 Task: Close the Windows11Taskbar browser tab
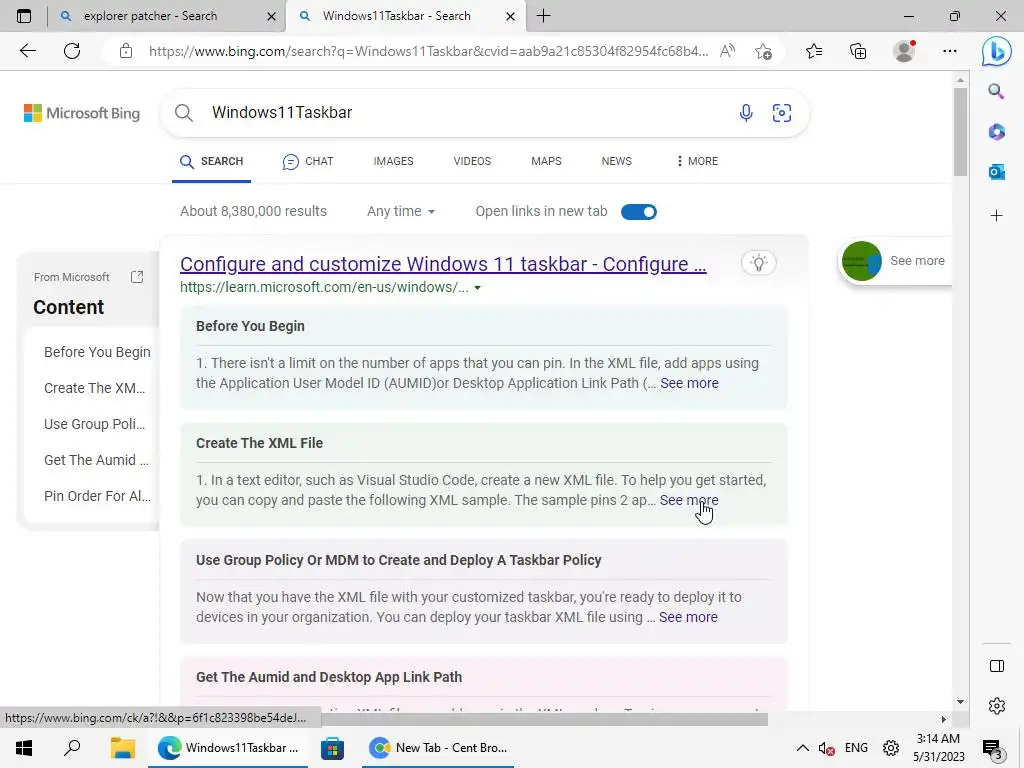click(x=511, y=16)
